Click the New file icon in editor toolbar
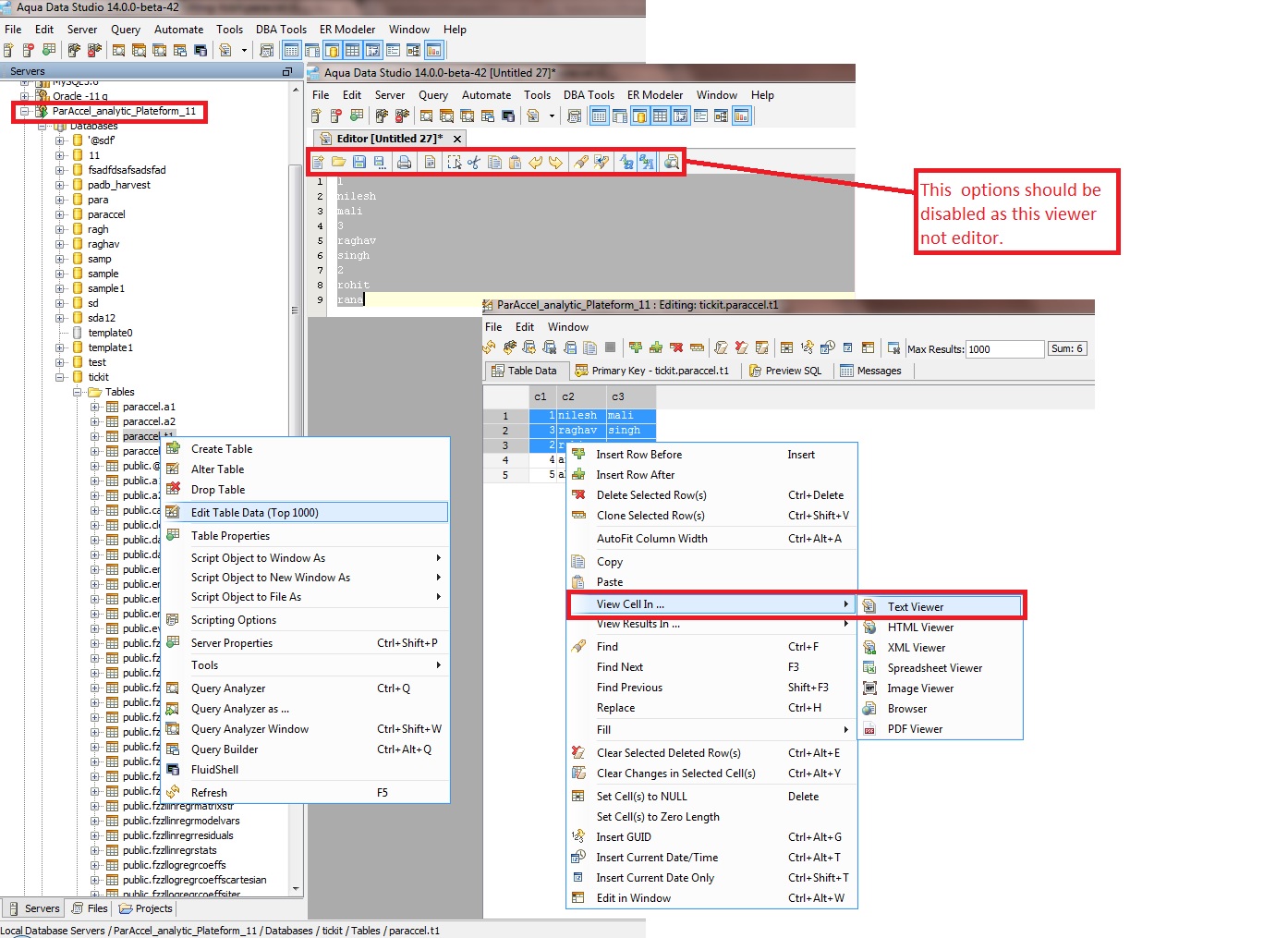 click(x=318, y=163)
